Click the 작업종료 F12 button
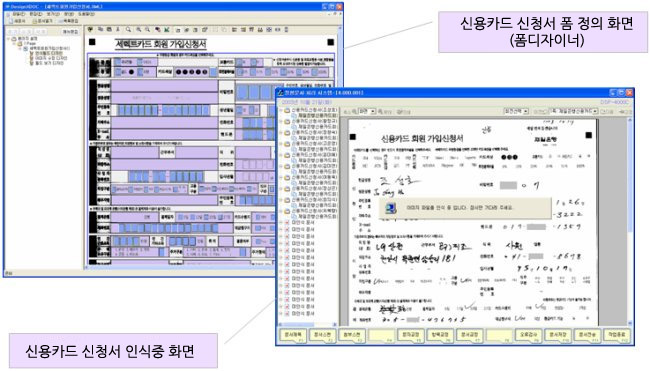The height and width of the screenshot is (371, 650). coord(617,335)
